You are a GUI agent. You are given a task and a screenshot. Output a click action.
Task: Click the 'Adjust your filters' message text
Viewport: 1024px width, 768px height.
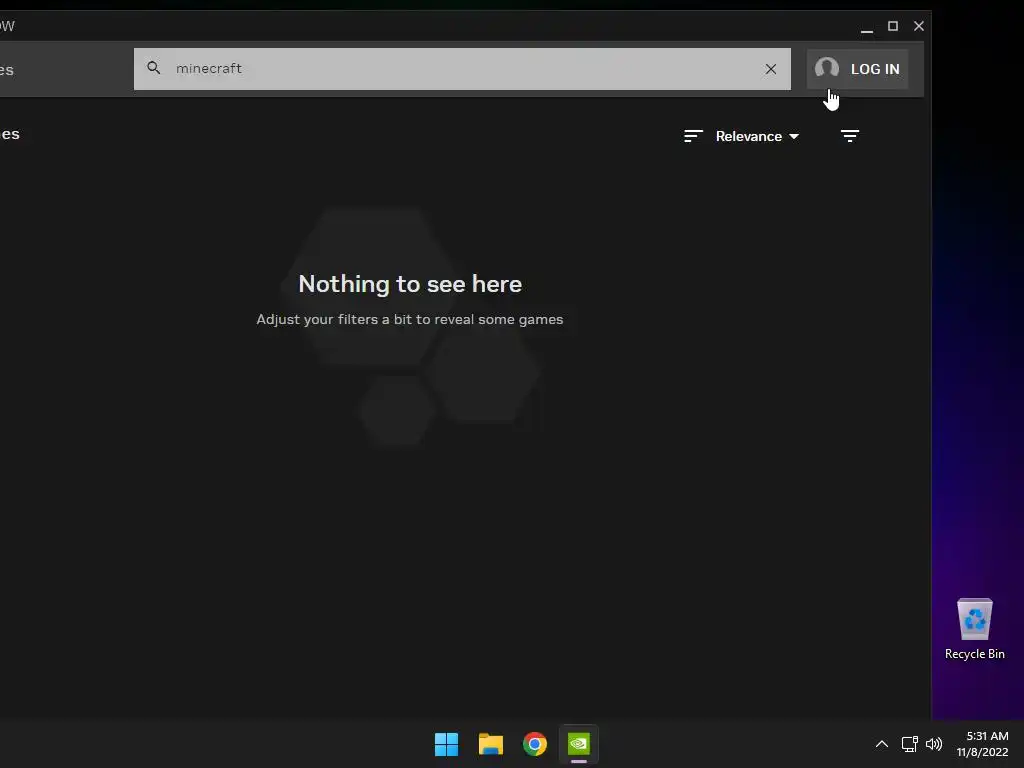tap(409, 319)
